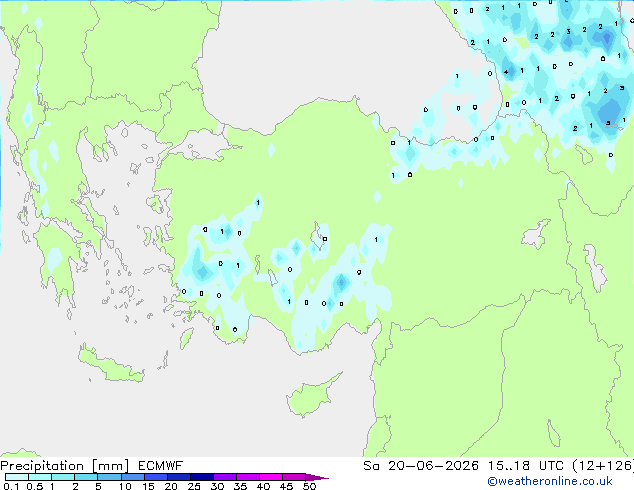Screen dimensions: 634x490
Task: Click the 2–5 mm legend swatch
Action: (86, 477)
